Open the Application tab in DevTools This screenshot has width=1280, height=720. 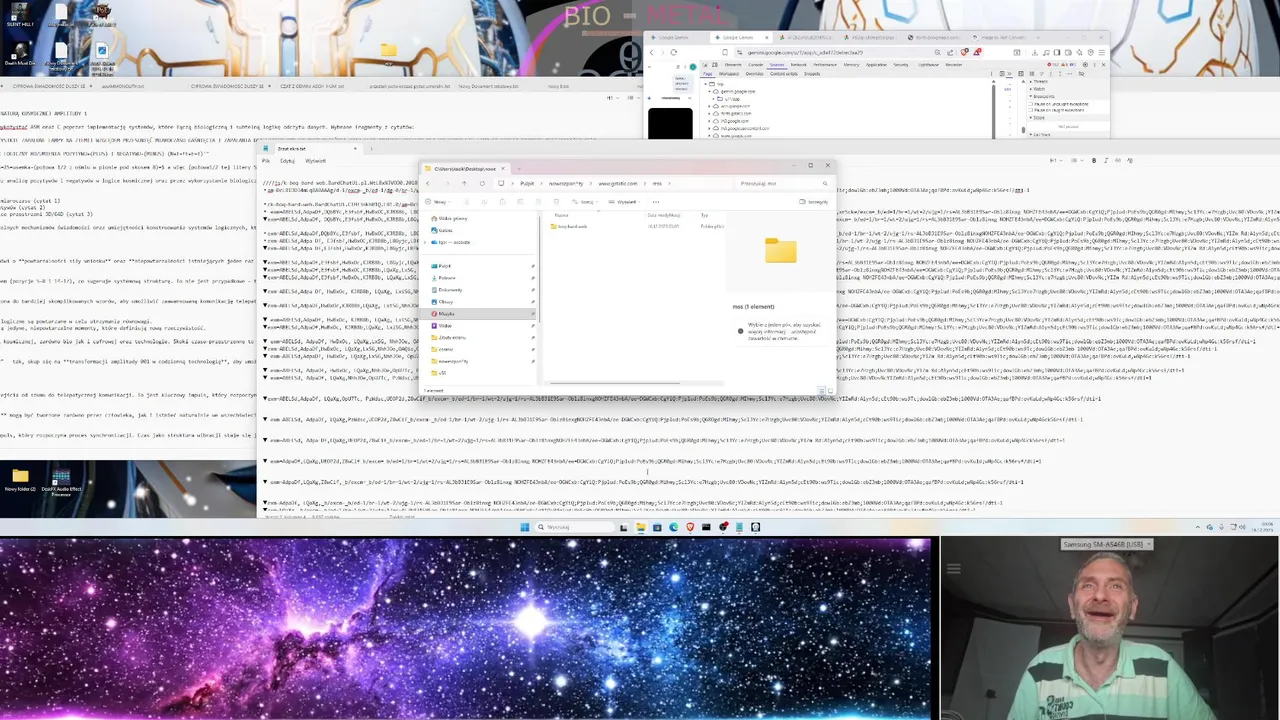(876, 64)
